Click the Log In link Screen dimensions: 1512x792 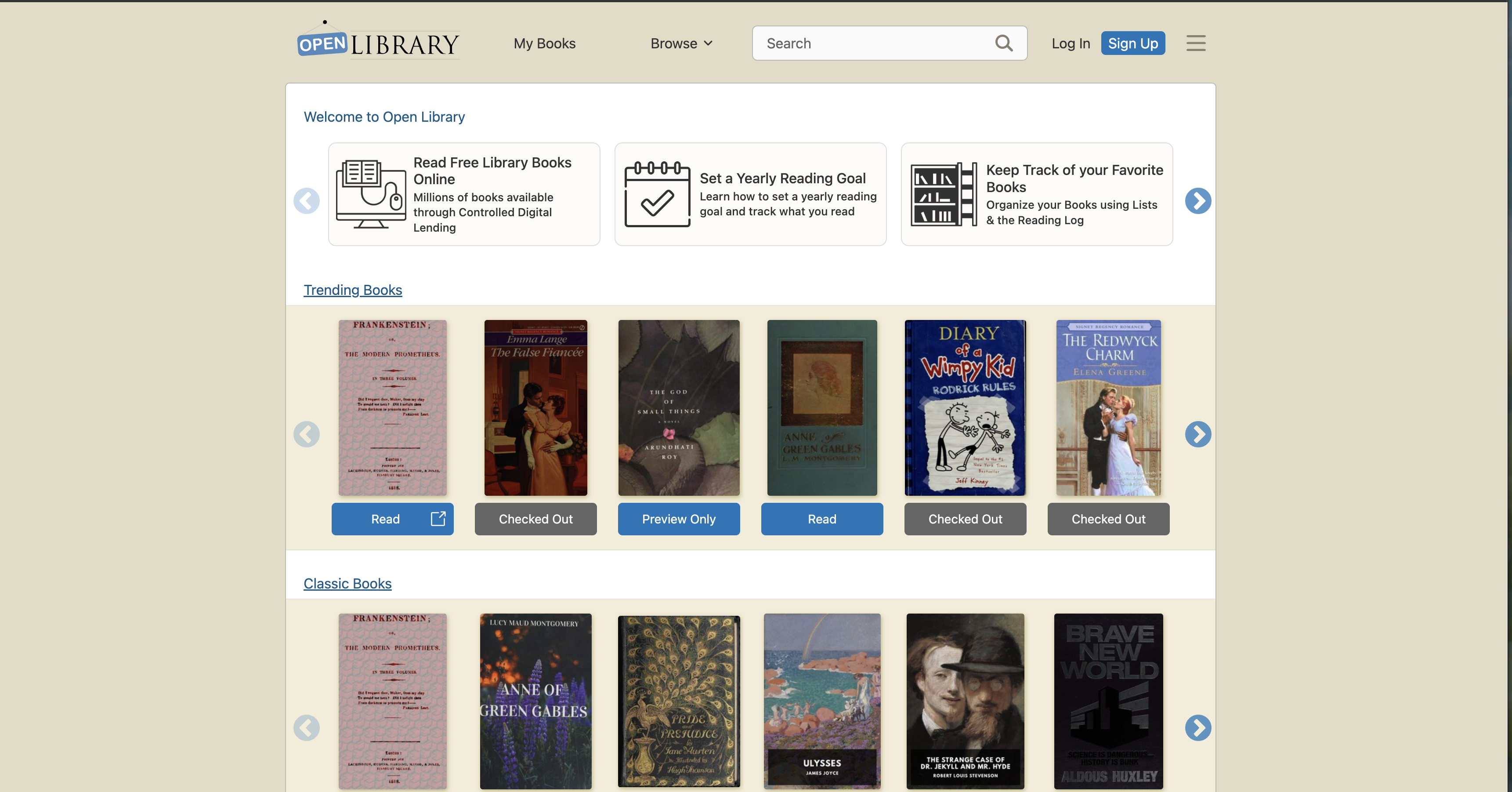click(1071, 44)
